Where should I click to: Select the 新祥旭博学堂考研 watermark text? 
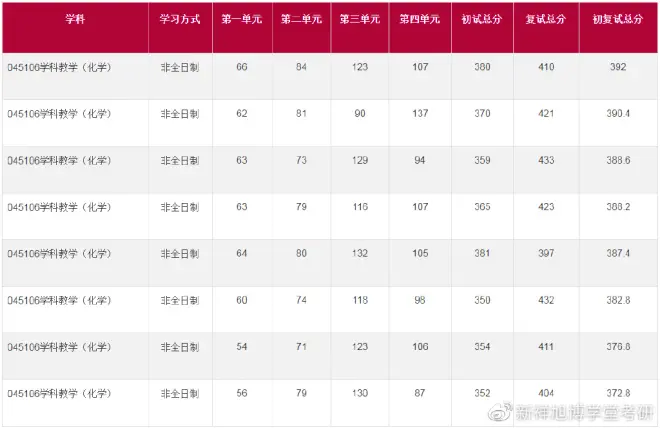pyautogui.click(x=583, y=411)
